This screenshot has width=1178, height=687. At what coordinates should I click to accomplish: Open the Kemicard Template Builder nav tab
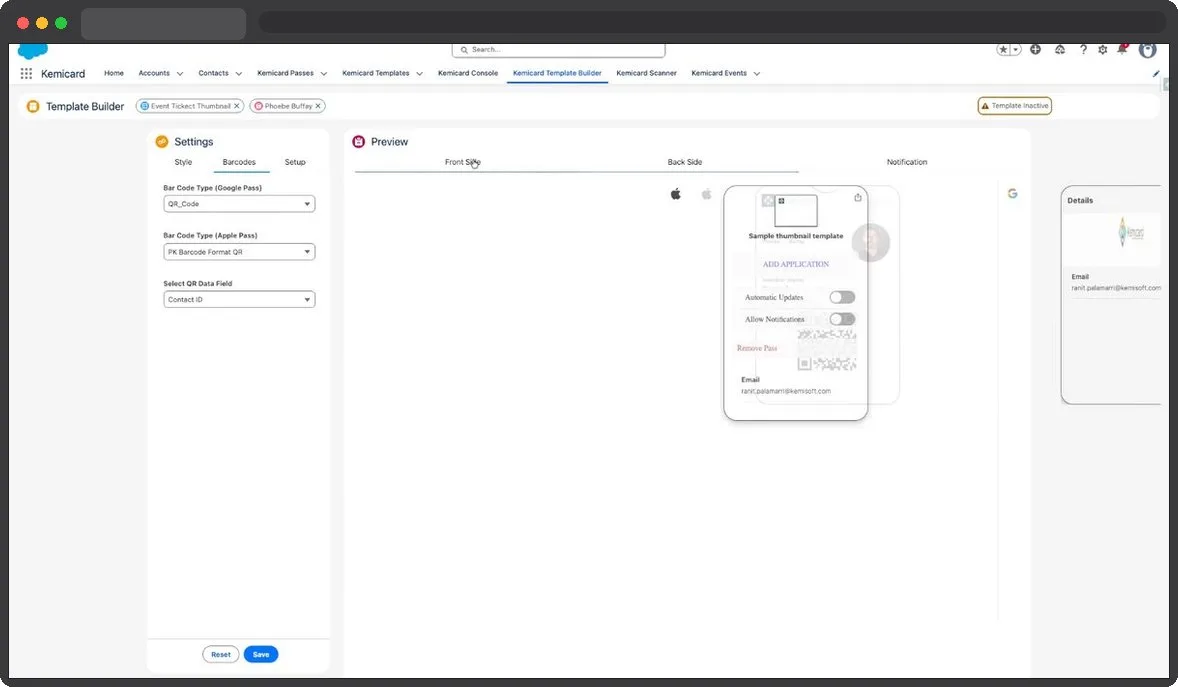557,74
